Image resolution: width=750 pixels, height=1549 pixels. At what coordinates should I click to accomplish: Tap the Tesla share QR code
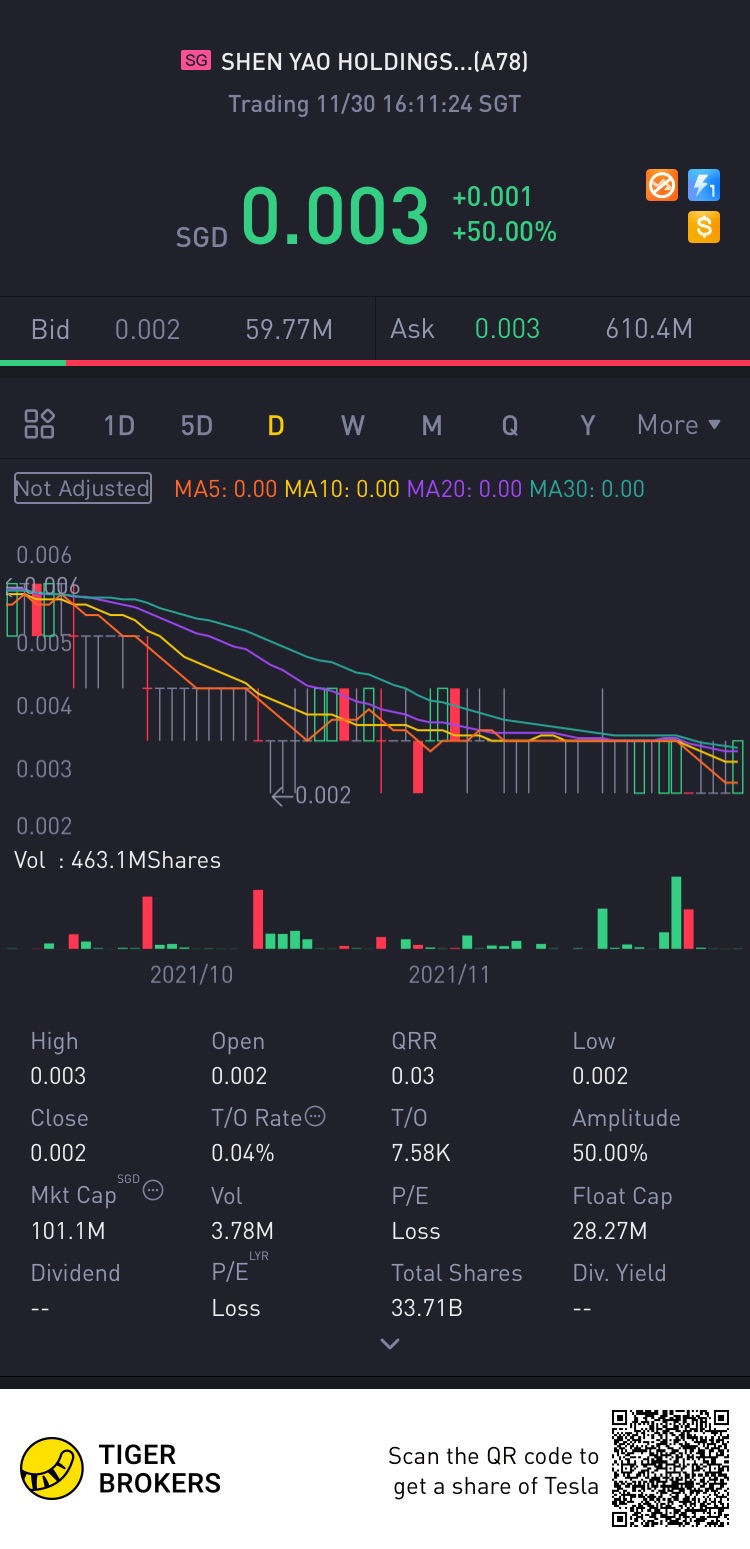671,1468
